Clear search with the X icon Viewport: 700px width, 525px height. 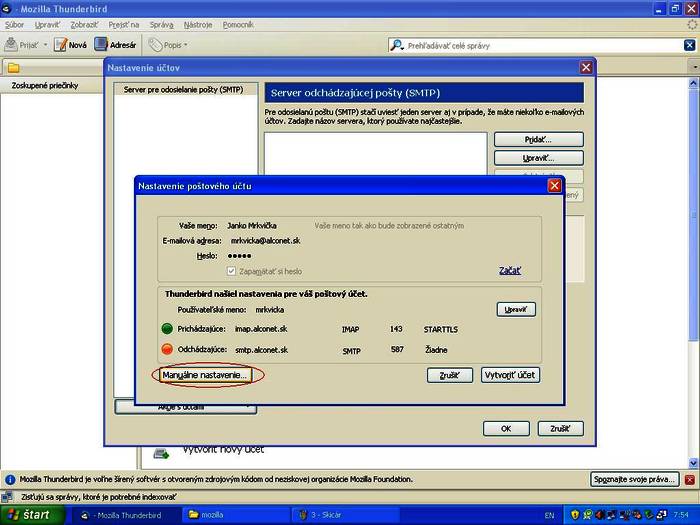[689, 45]
